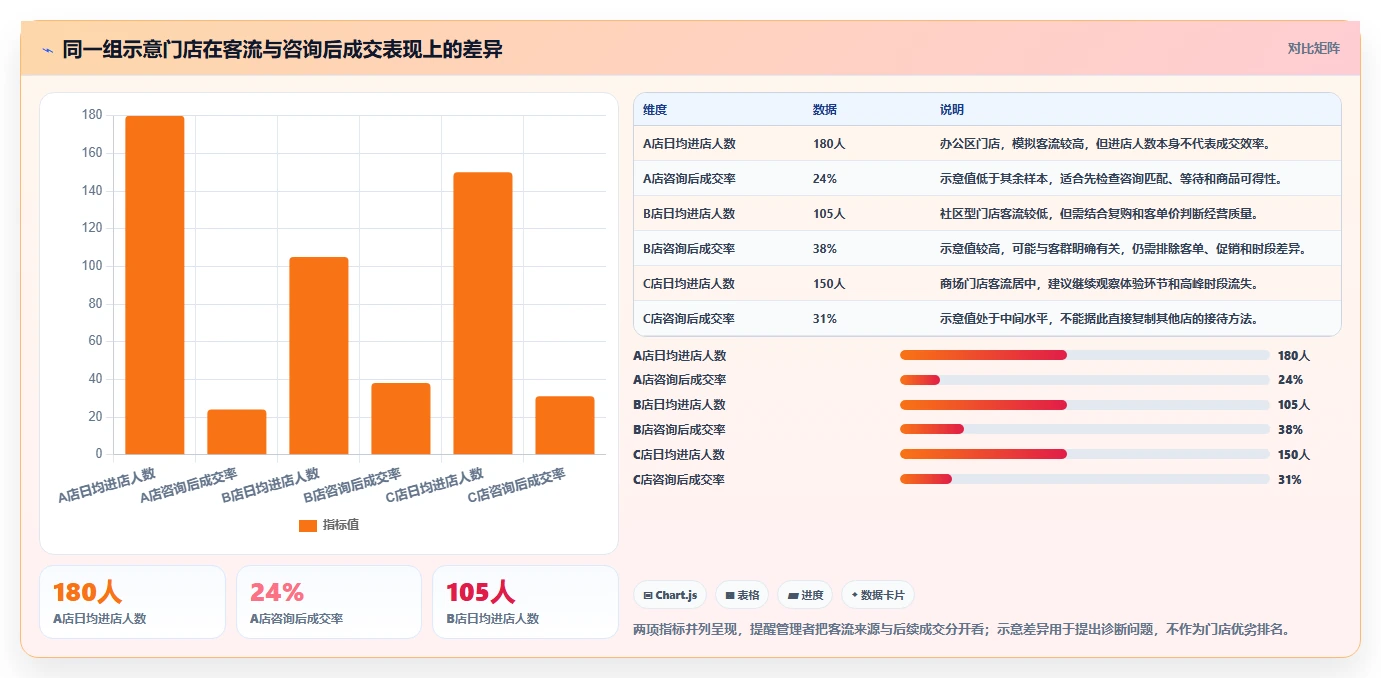Click the footnote starting 两项指标并列呈现
This screenshot has height=678, width=1381.
coord(962,630)
